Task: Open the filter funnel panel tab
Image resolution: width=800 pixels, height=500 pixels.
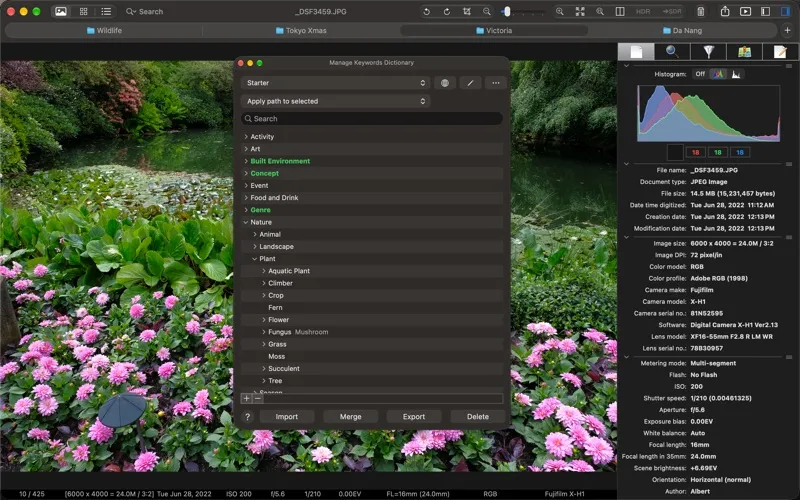Action: [708, 52]
